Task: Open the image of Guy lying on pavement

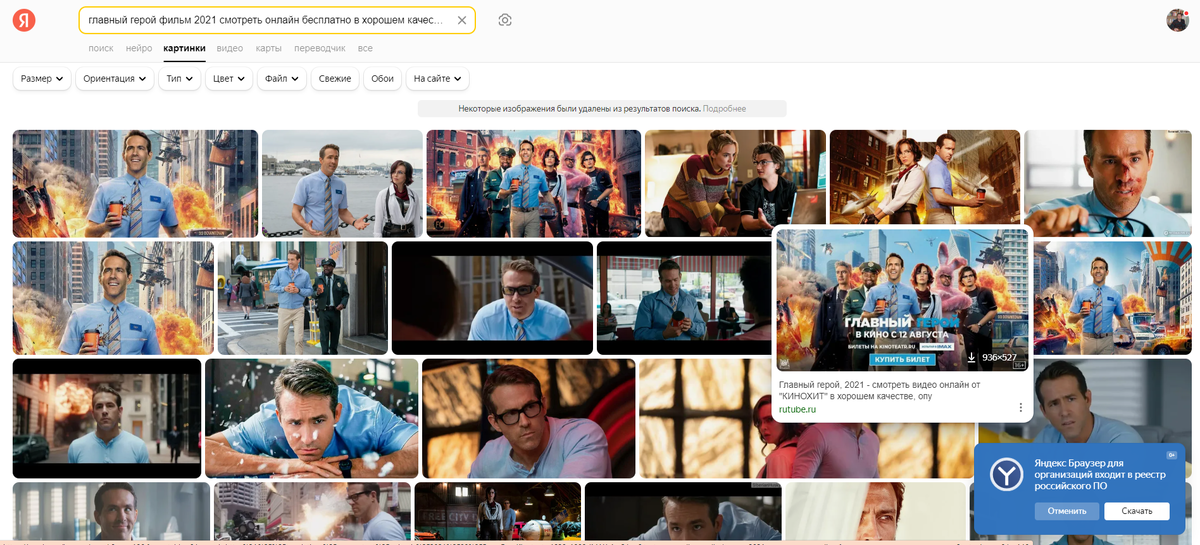Action: coord(311,418)
